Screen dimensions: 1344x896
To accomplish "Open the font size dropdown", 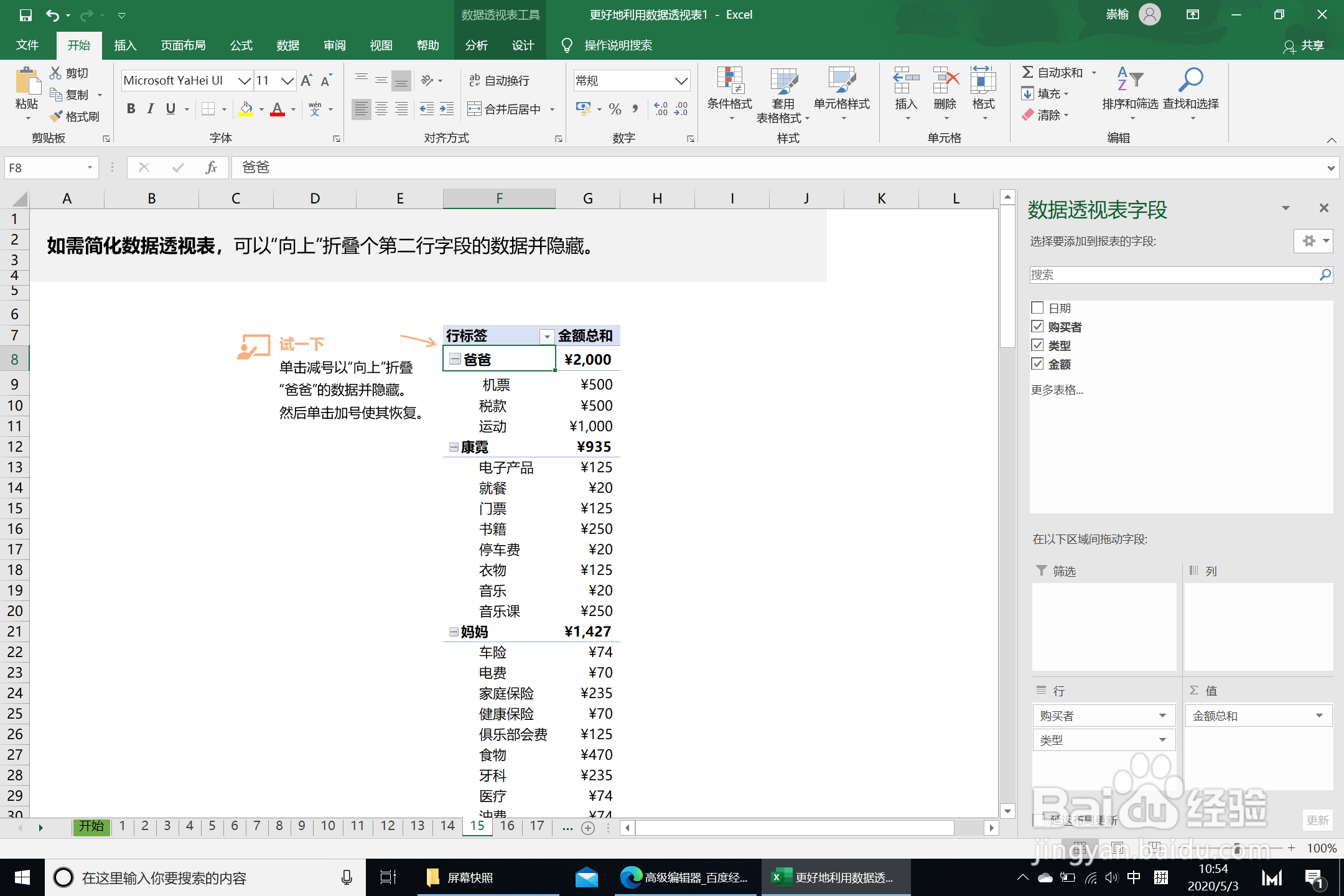I will pyautogui.click(x=287, y=80).
